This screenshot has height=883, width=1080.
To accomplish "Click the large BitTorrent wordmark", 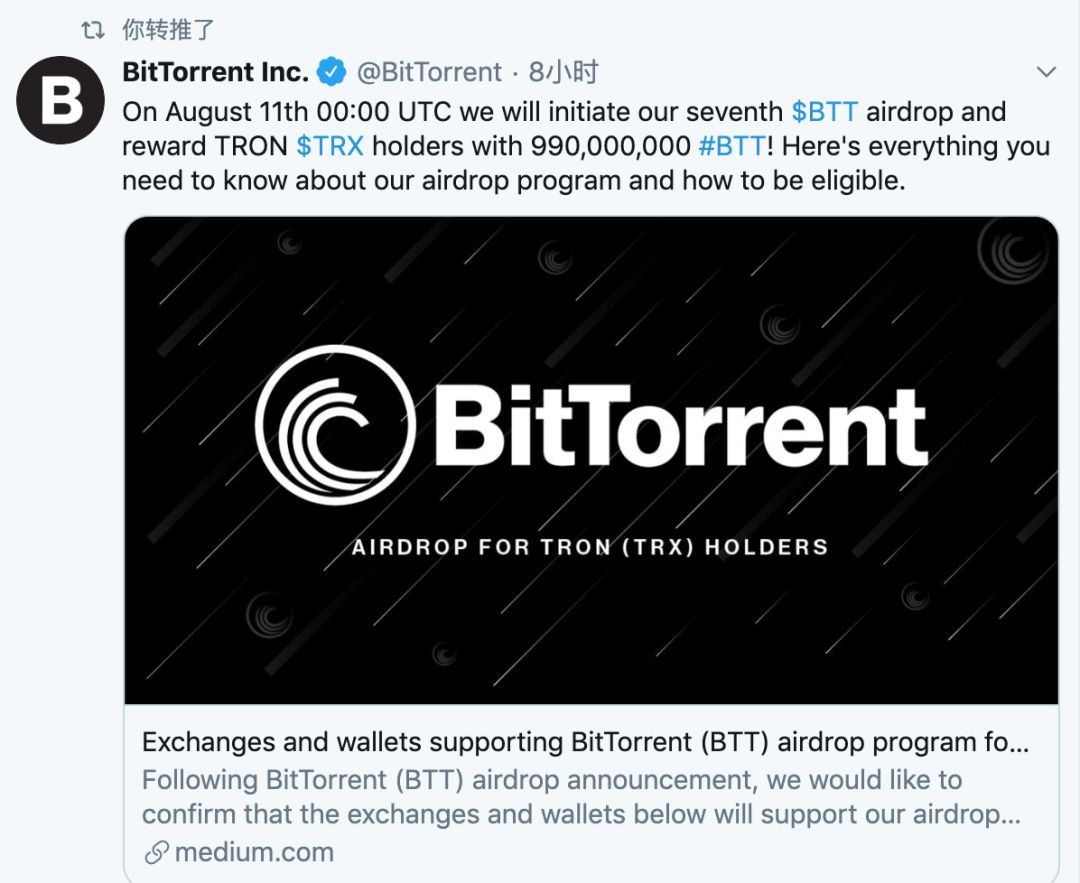I will pyautogui.click(x=681, y=426).
